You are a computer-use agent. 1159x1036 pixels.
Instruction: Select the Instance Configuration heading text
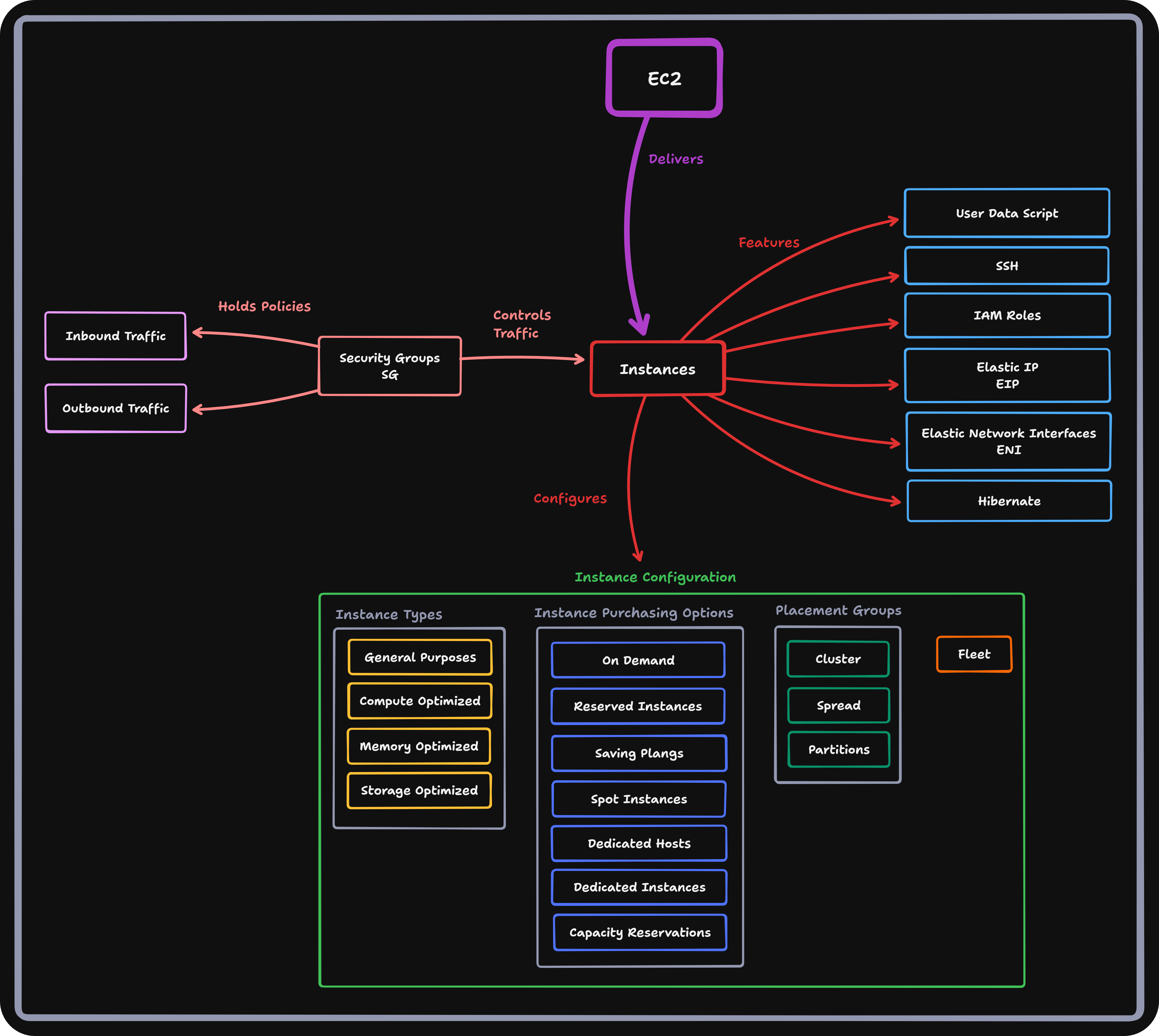pos(655,577)
